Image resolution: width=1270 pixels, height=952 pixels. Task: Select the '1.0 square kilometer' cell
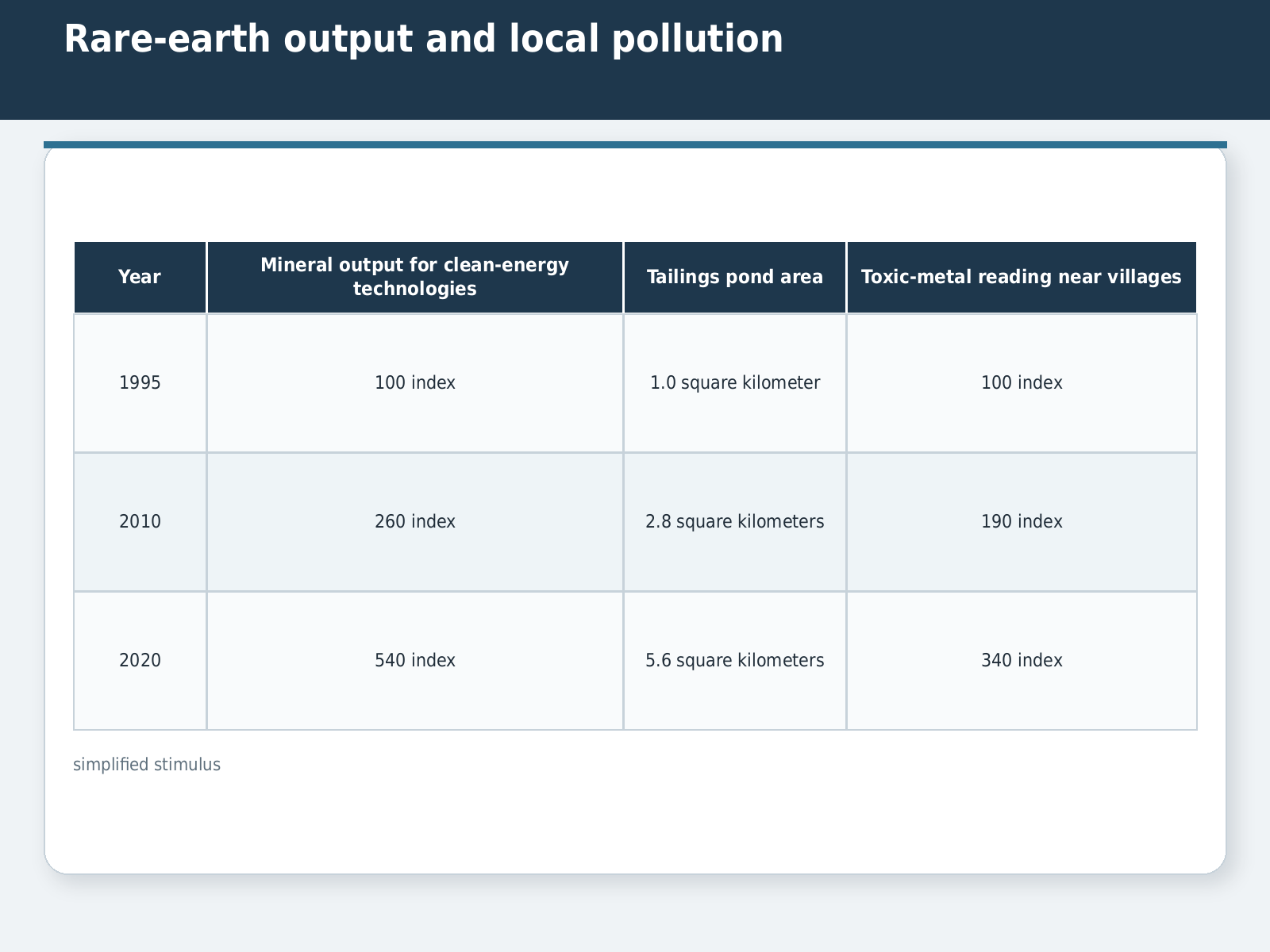pyautogui.click(x=735, y=383)
